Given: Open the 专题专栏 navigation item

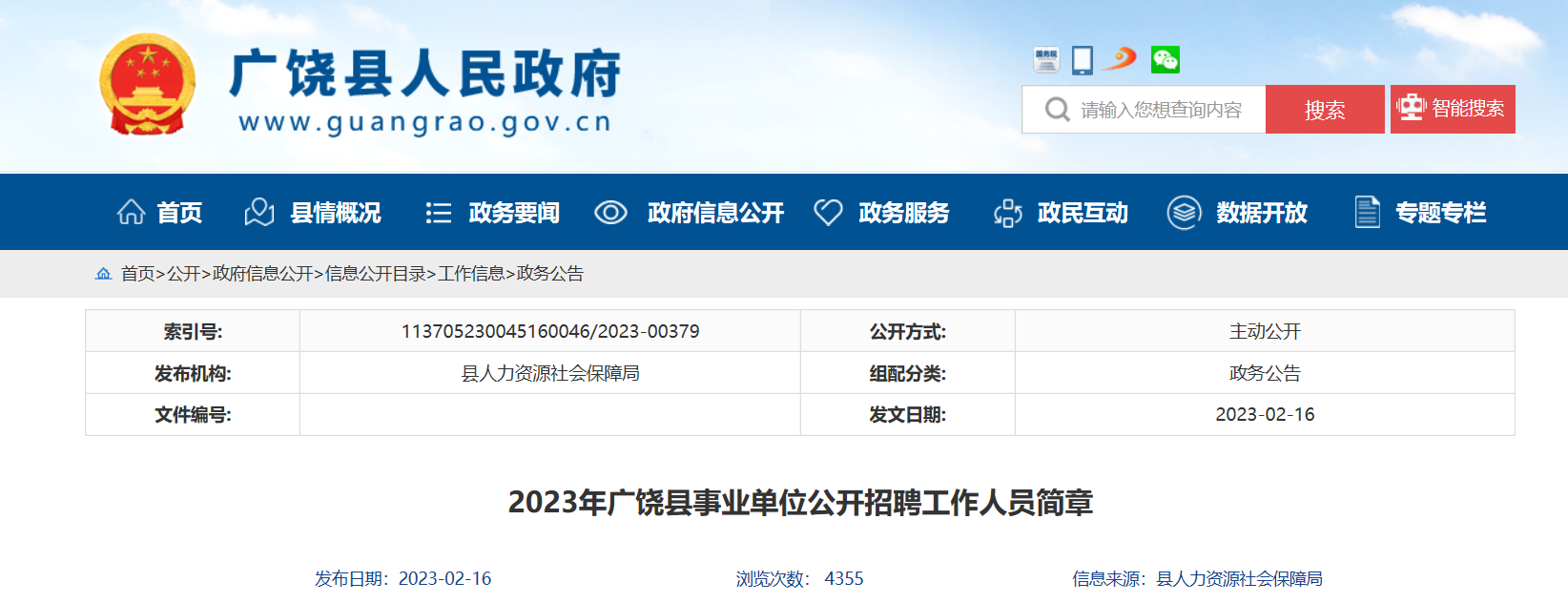Looking at the screenshot, I should click(x=1441, y=212).
